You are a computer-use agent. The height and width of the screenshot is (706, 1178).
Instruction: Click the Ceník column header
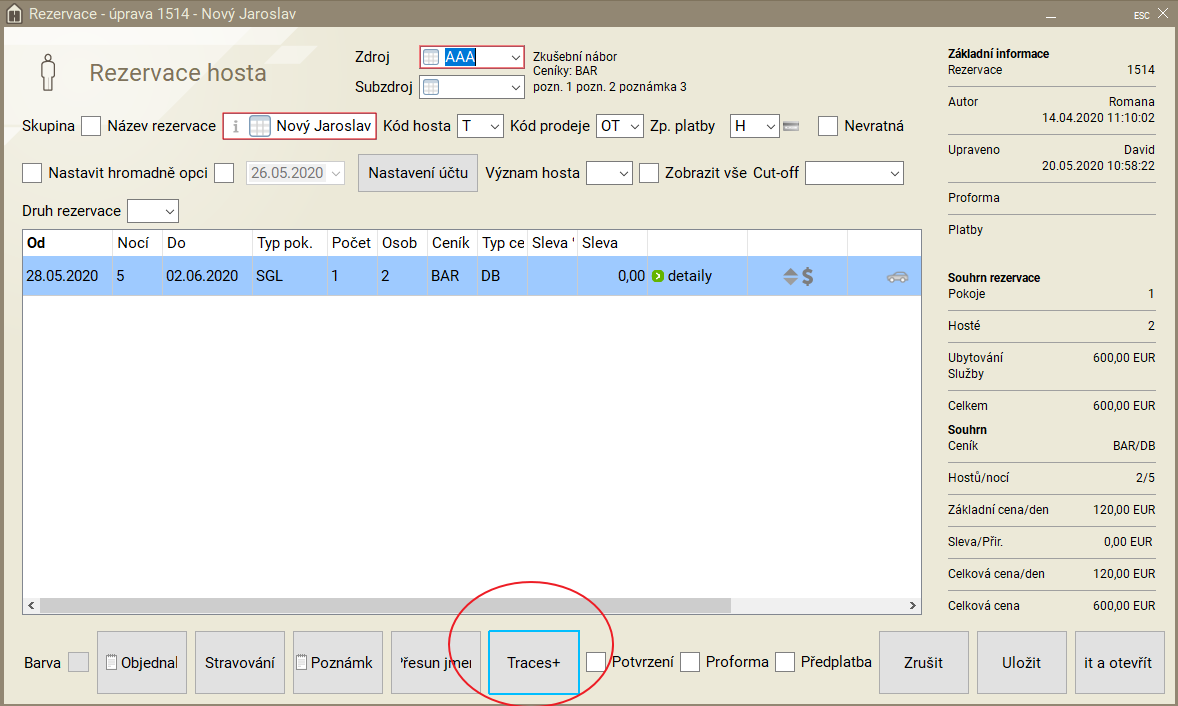[x=444, y=243]
